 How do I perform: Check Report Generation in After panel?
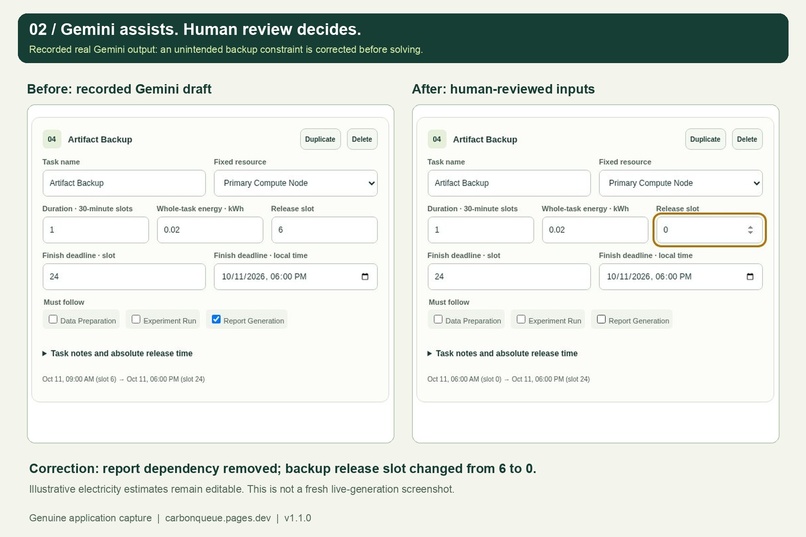tap(601, 319)
